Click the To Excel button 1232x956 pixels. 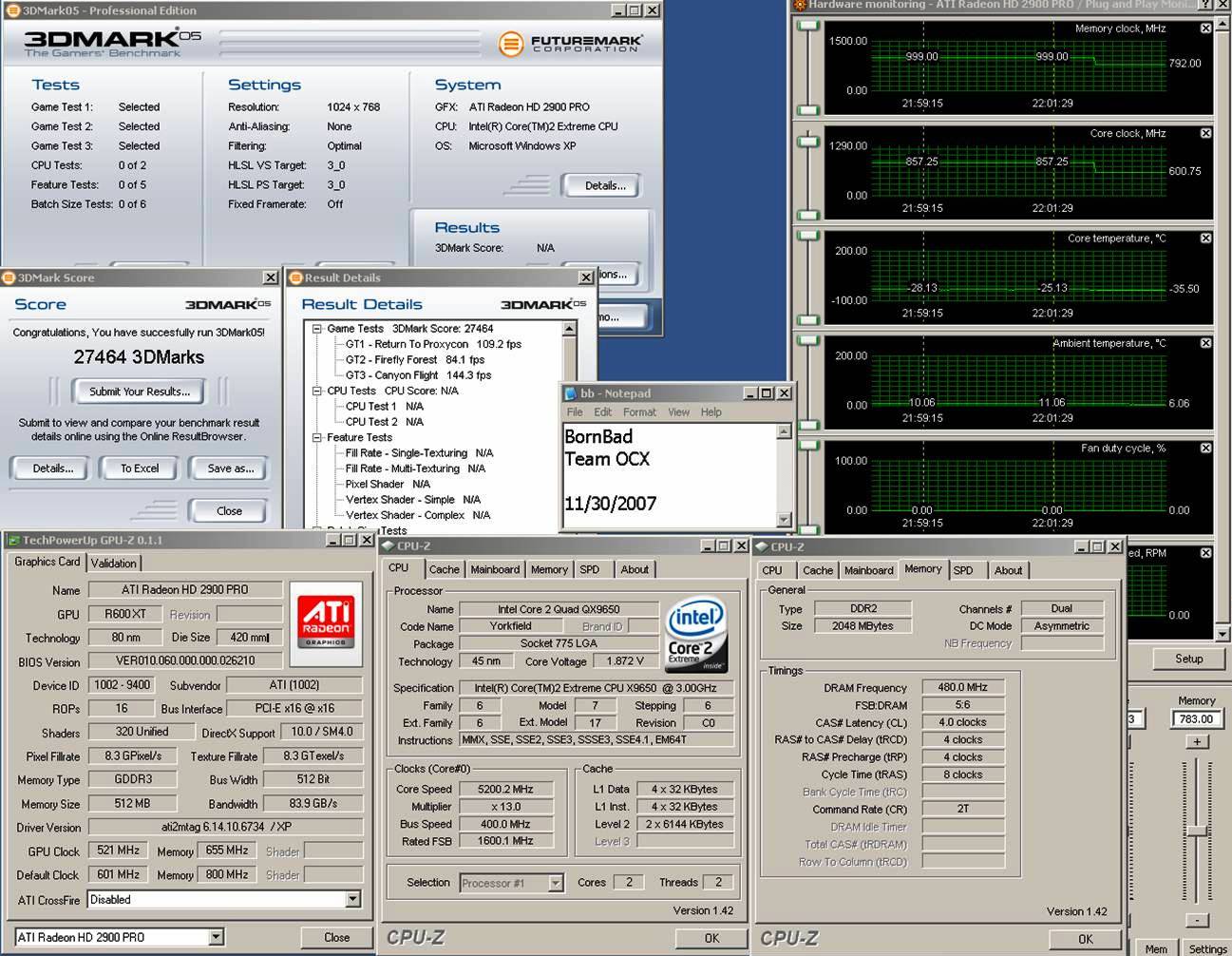(140, 468)
